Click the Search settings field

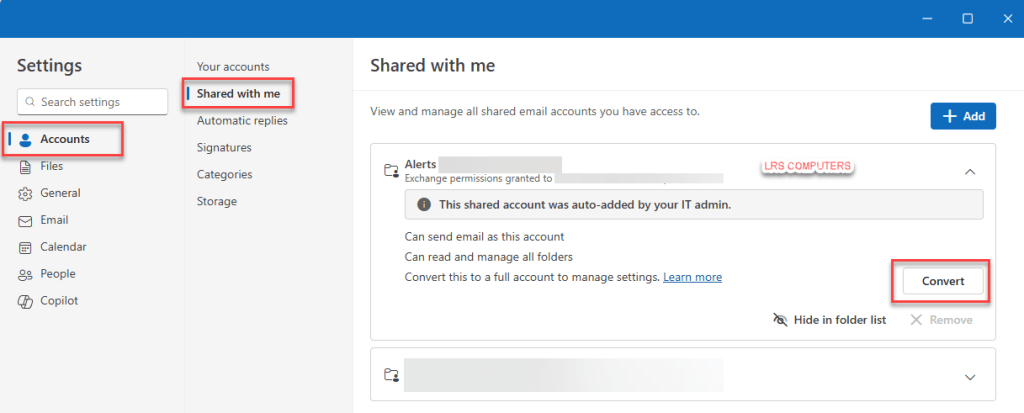pos(92,102)
